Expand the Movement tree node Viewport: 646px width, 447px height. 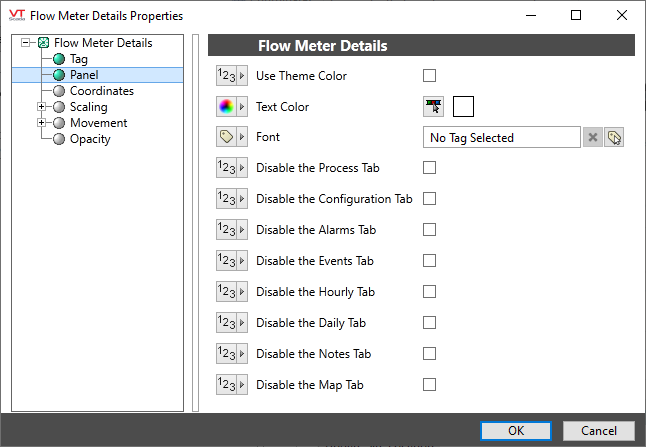[x=41, y=123]
